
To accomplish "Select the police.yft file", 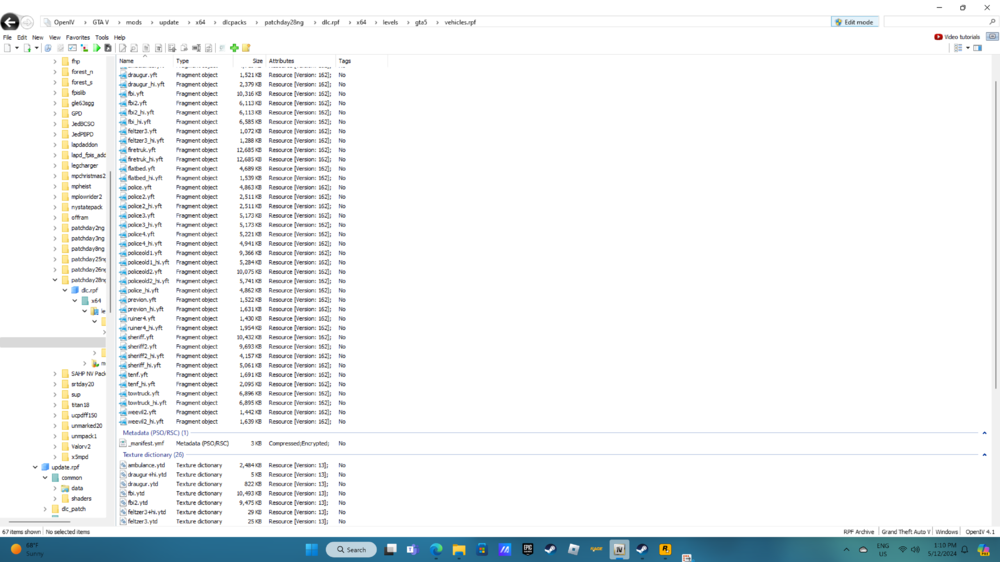I will click(x=139, y=188).
